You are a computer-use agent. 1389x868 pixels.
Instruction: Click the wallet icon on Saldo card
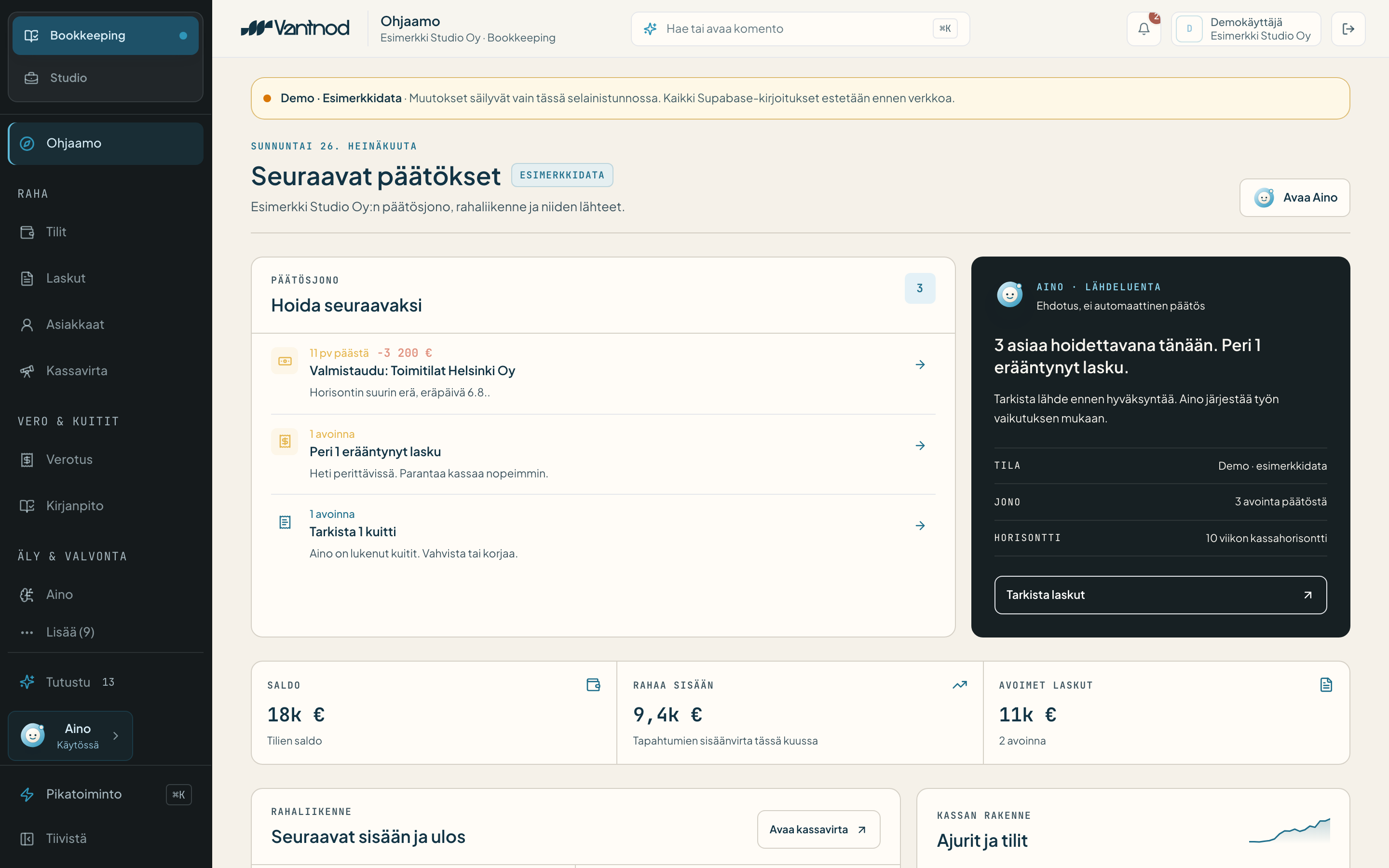click(593, 684)
